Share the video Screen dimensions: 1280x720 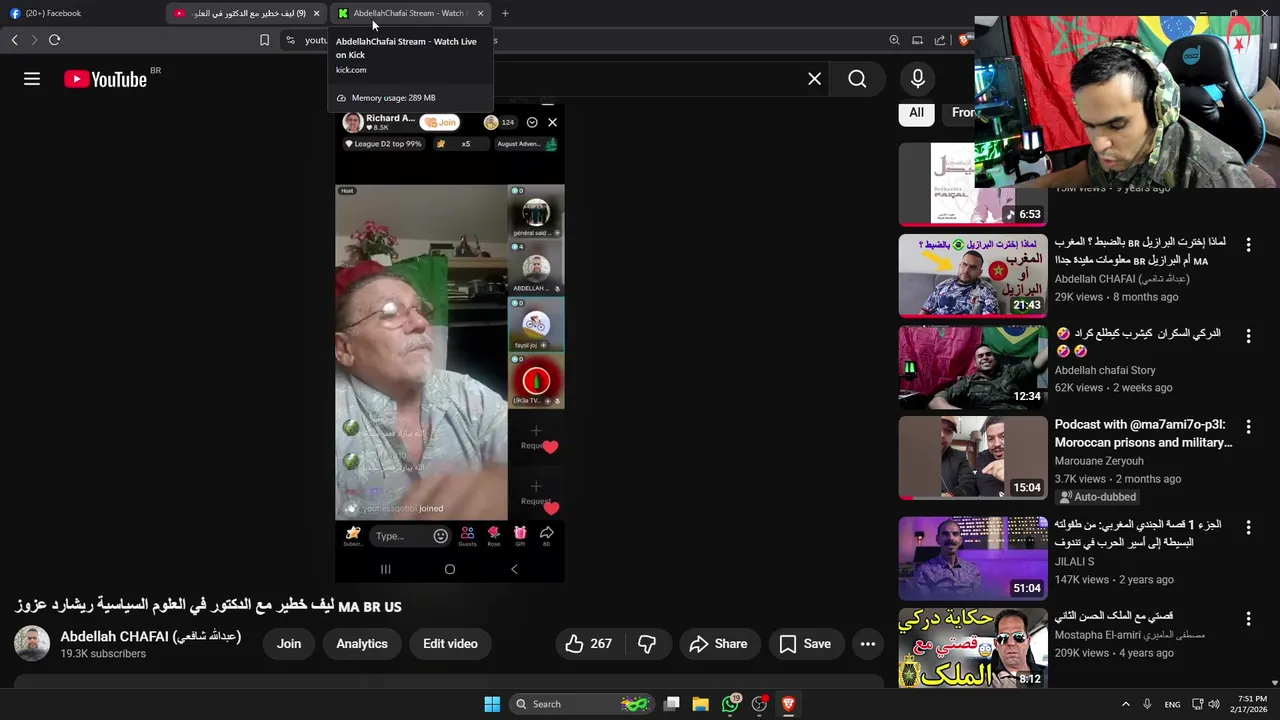click(719, 644)
